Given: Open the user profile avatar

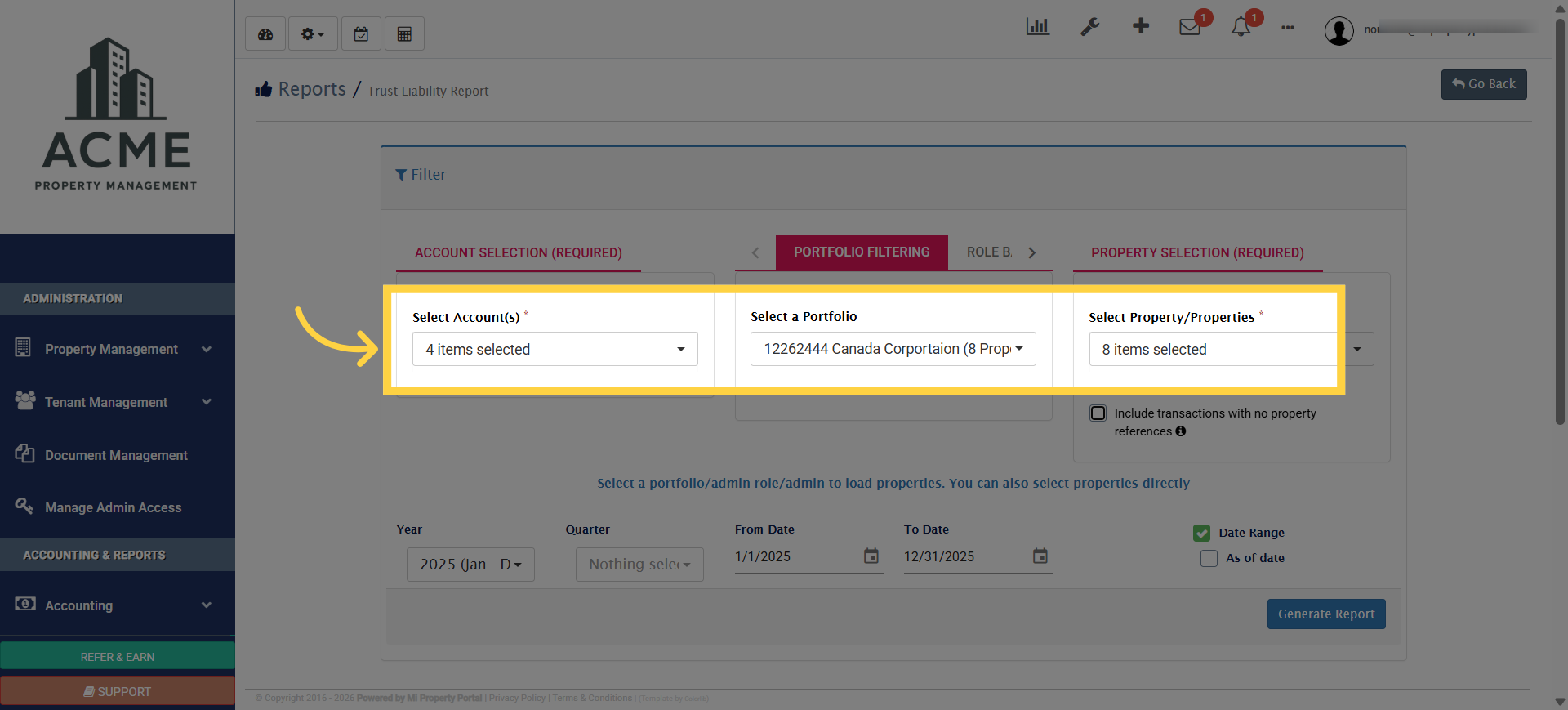Looking at the screenshot, I should pos(1339,31).
